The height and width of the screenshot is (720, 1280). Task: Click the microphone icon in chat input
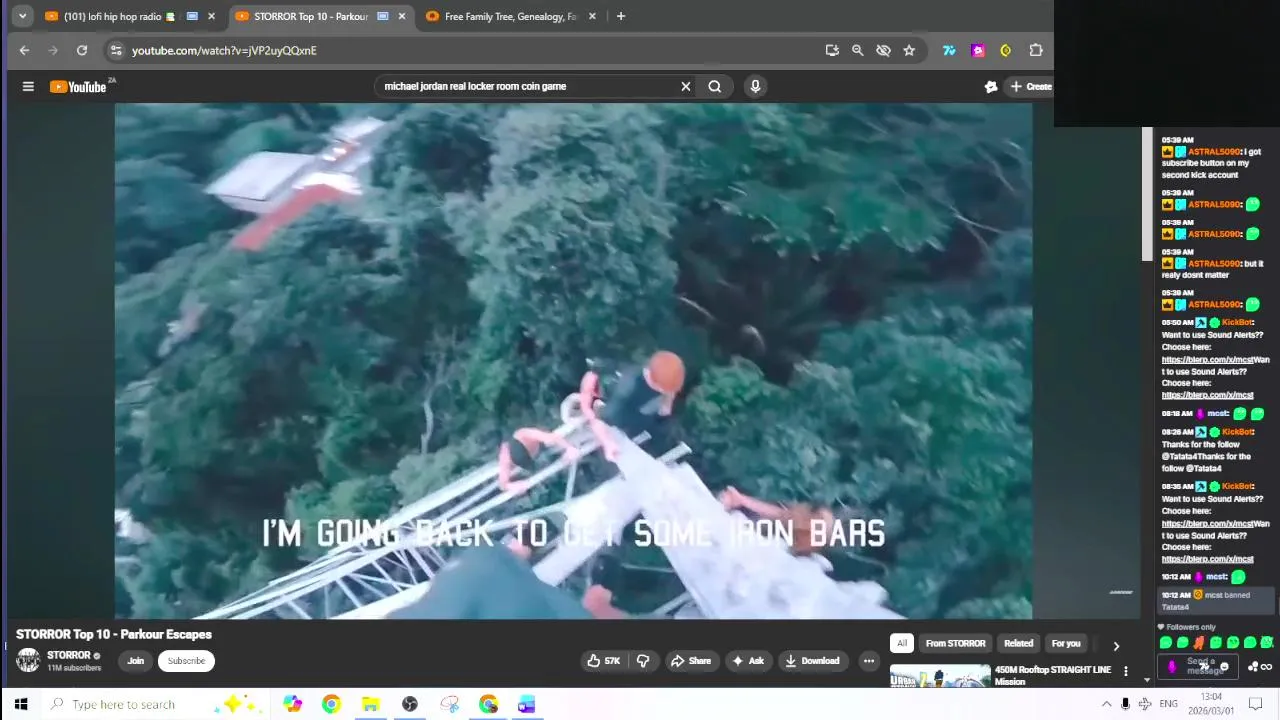pos(1171,667)
